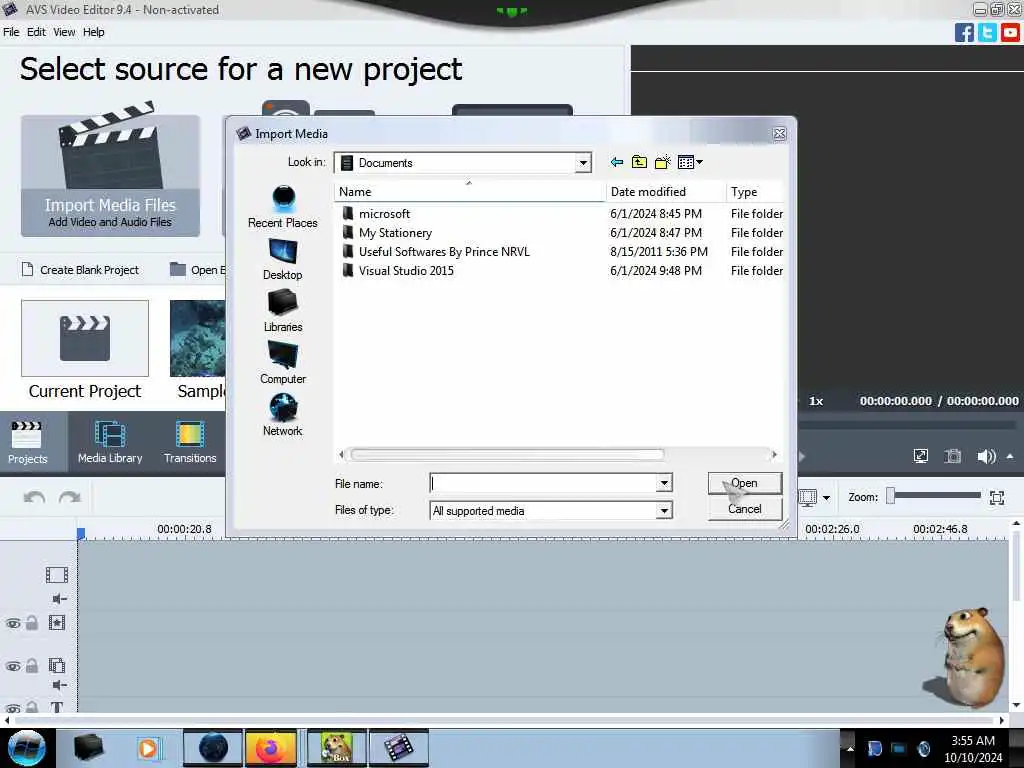This screenshot has height=768, width=1024.
Task: Create a new folder in Import Media dialog
Action: [x=662, y=162]
